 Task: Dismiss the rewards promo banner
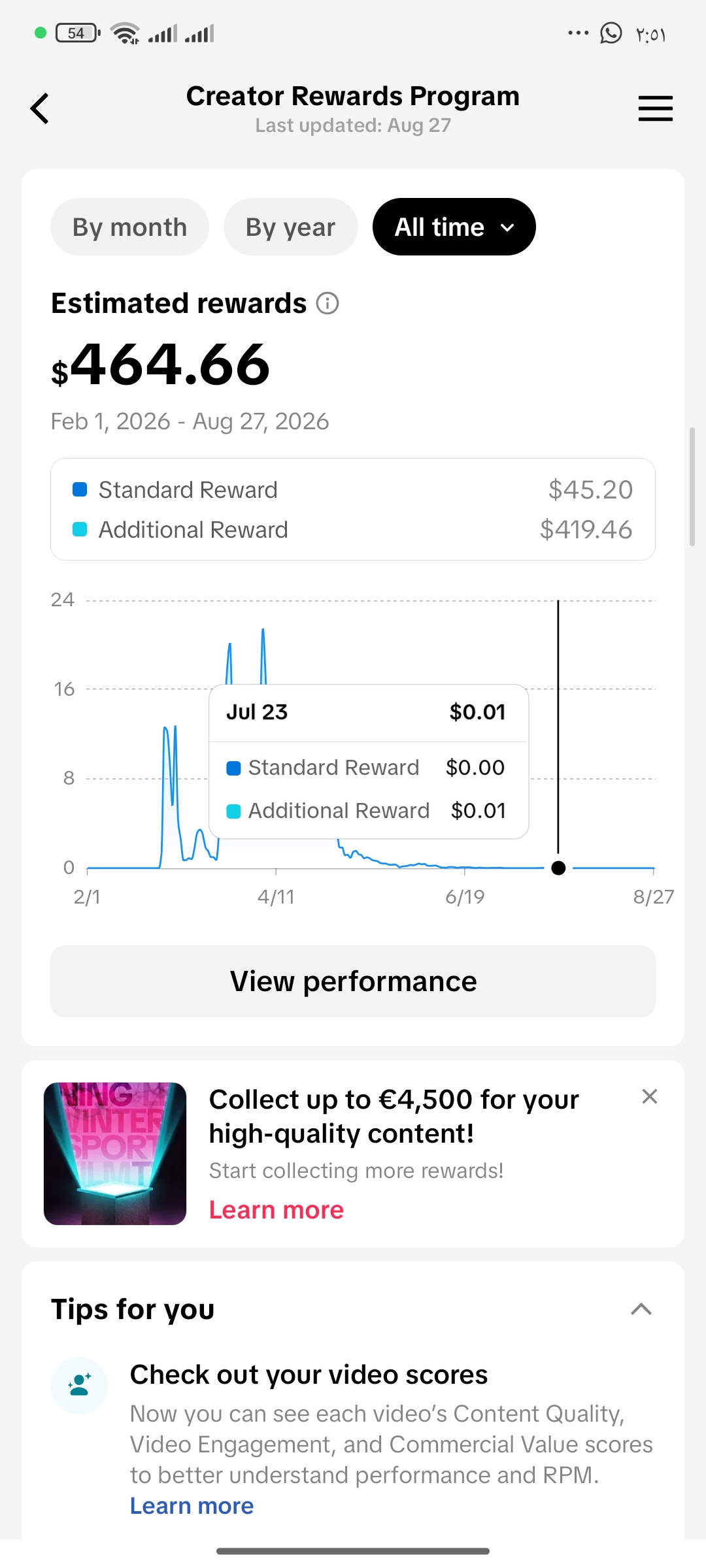[649, 1096]
